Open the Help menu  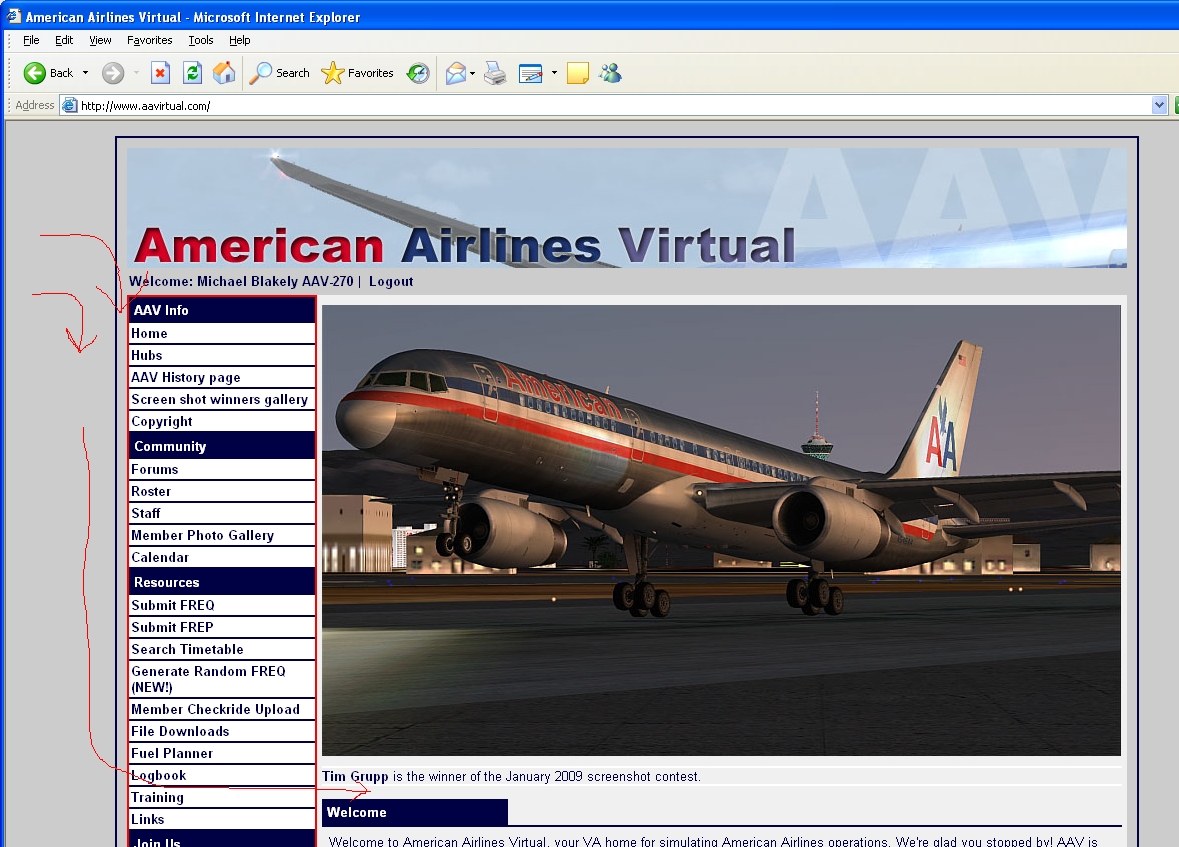[240, 40]
